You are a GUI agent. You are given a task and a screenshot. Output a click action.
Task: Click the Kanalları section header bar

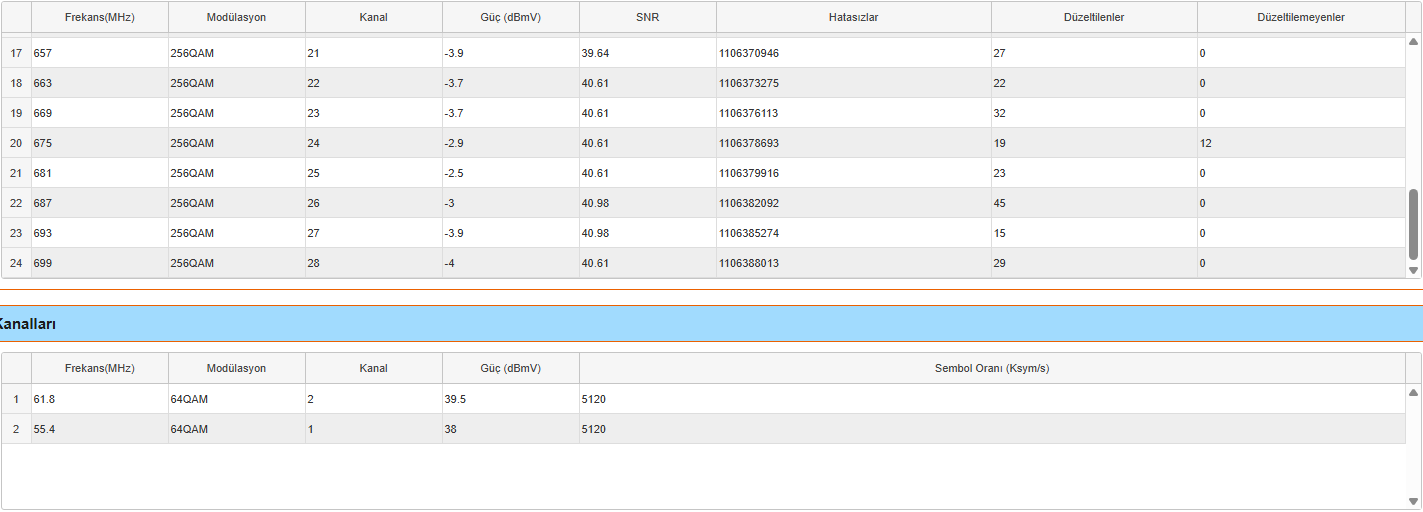(711, 323)
